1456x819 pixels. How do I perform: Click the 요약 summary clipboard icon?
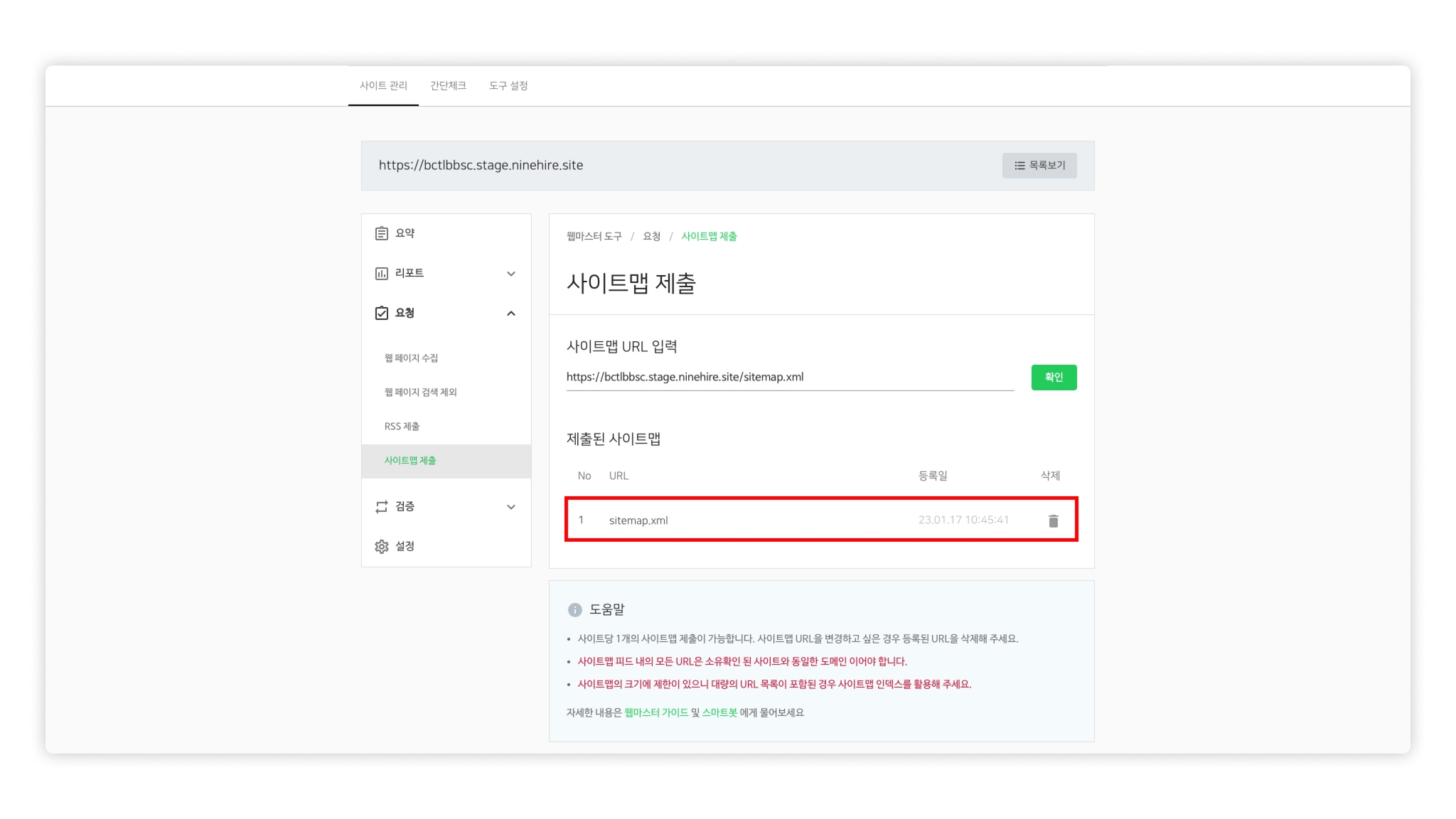point(382,233)
